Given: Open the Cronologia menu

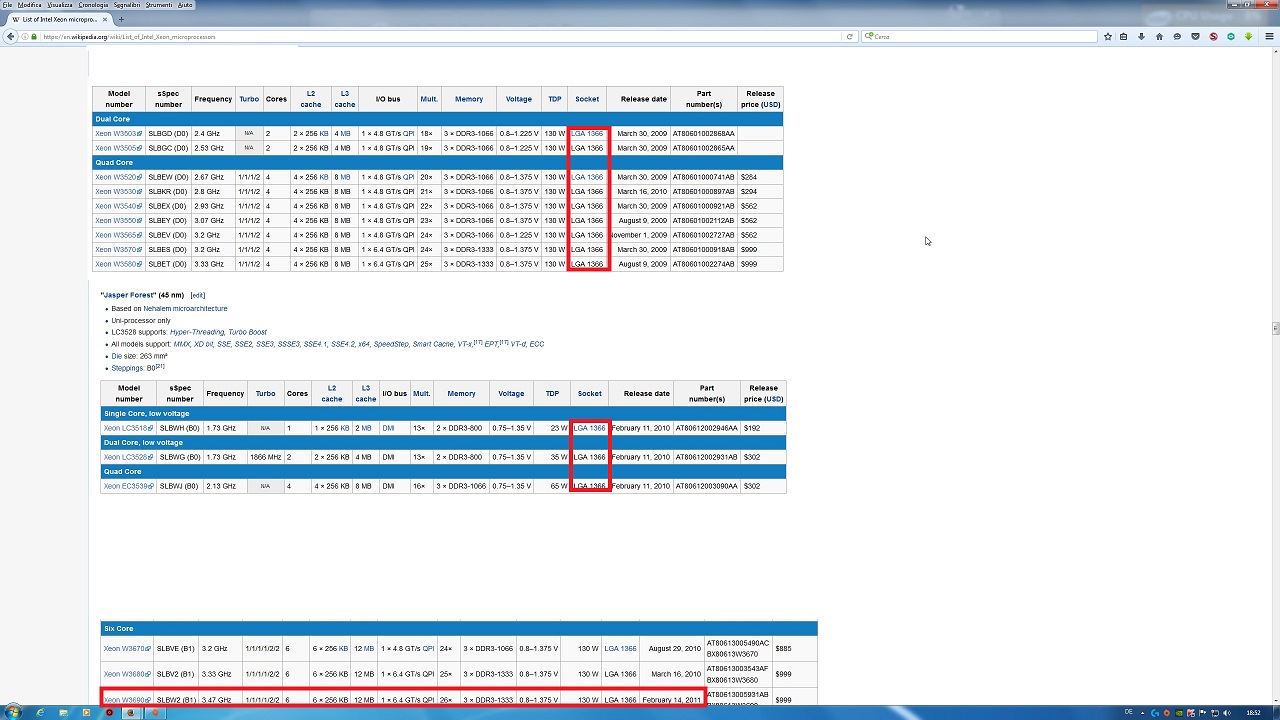Looking at the screenshot, I should [x=93, y=5].
